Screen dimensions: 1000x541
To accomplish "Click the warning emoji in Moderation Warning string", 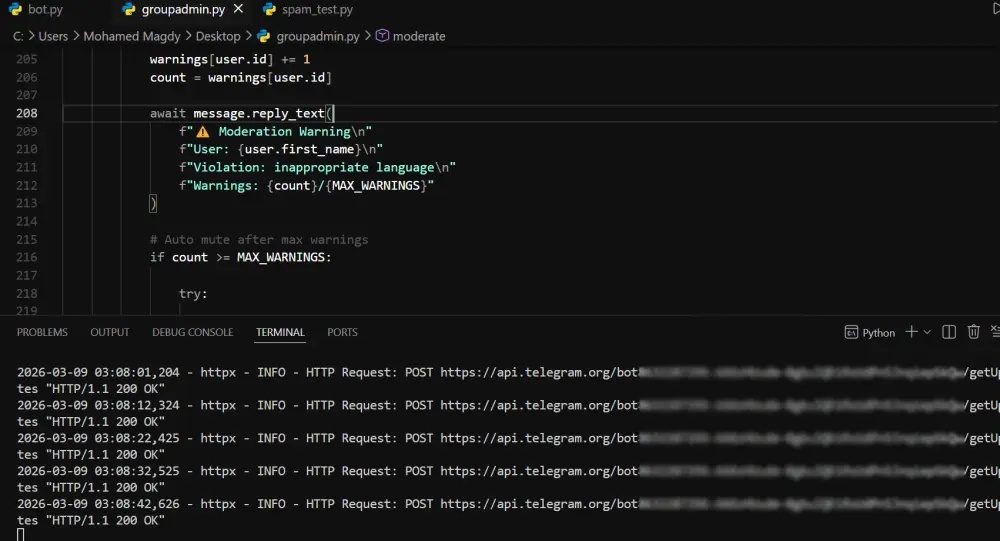I will (203, 132).
